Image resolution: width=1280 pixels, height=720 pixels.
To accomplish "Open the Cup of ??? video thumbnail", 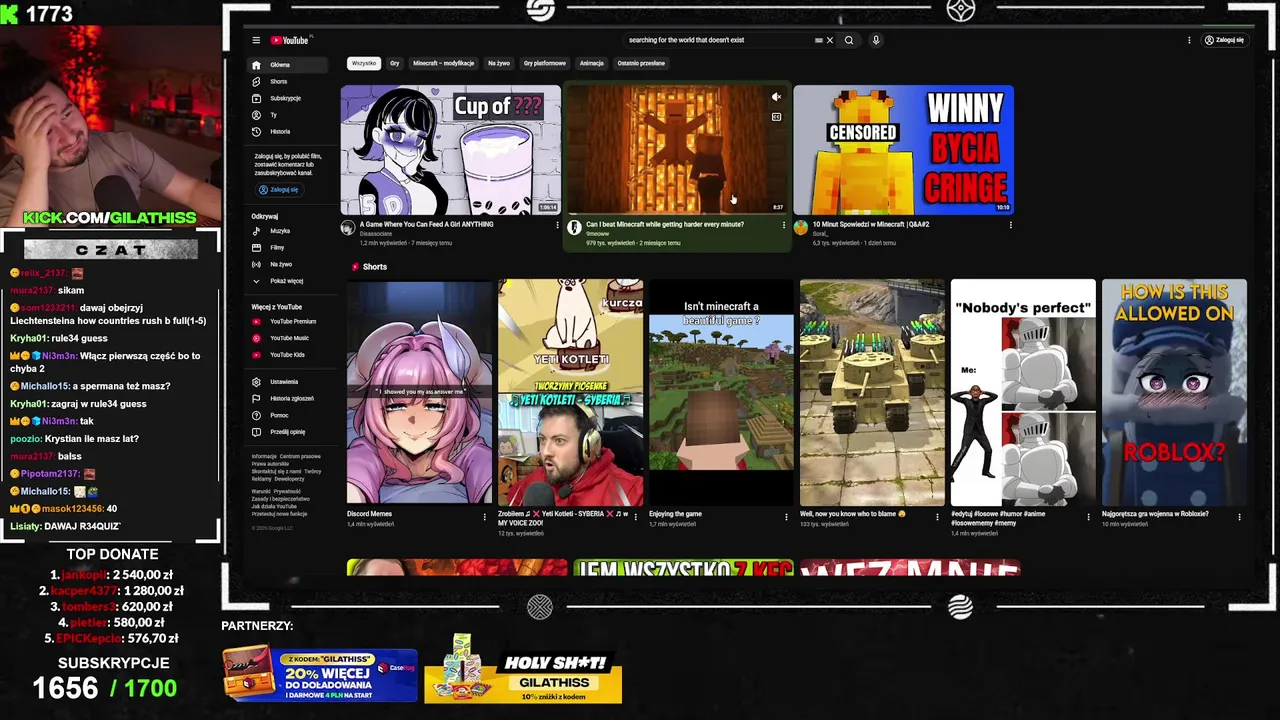I will [450, 150].
